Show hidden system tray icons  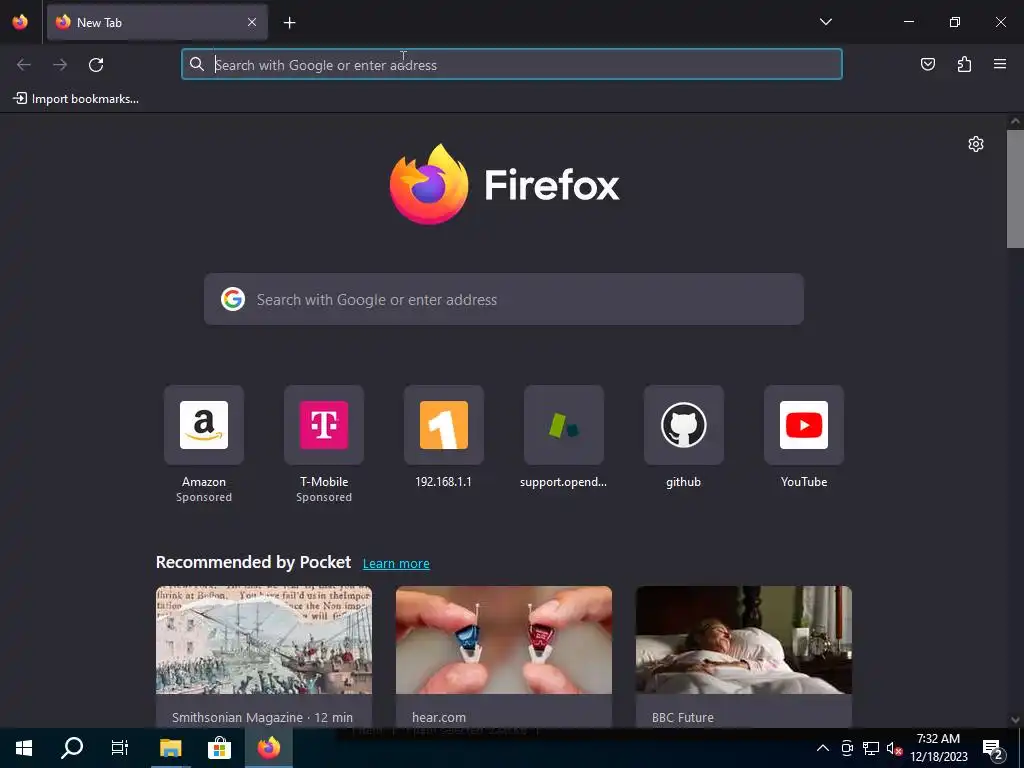(x=823, y=748)
